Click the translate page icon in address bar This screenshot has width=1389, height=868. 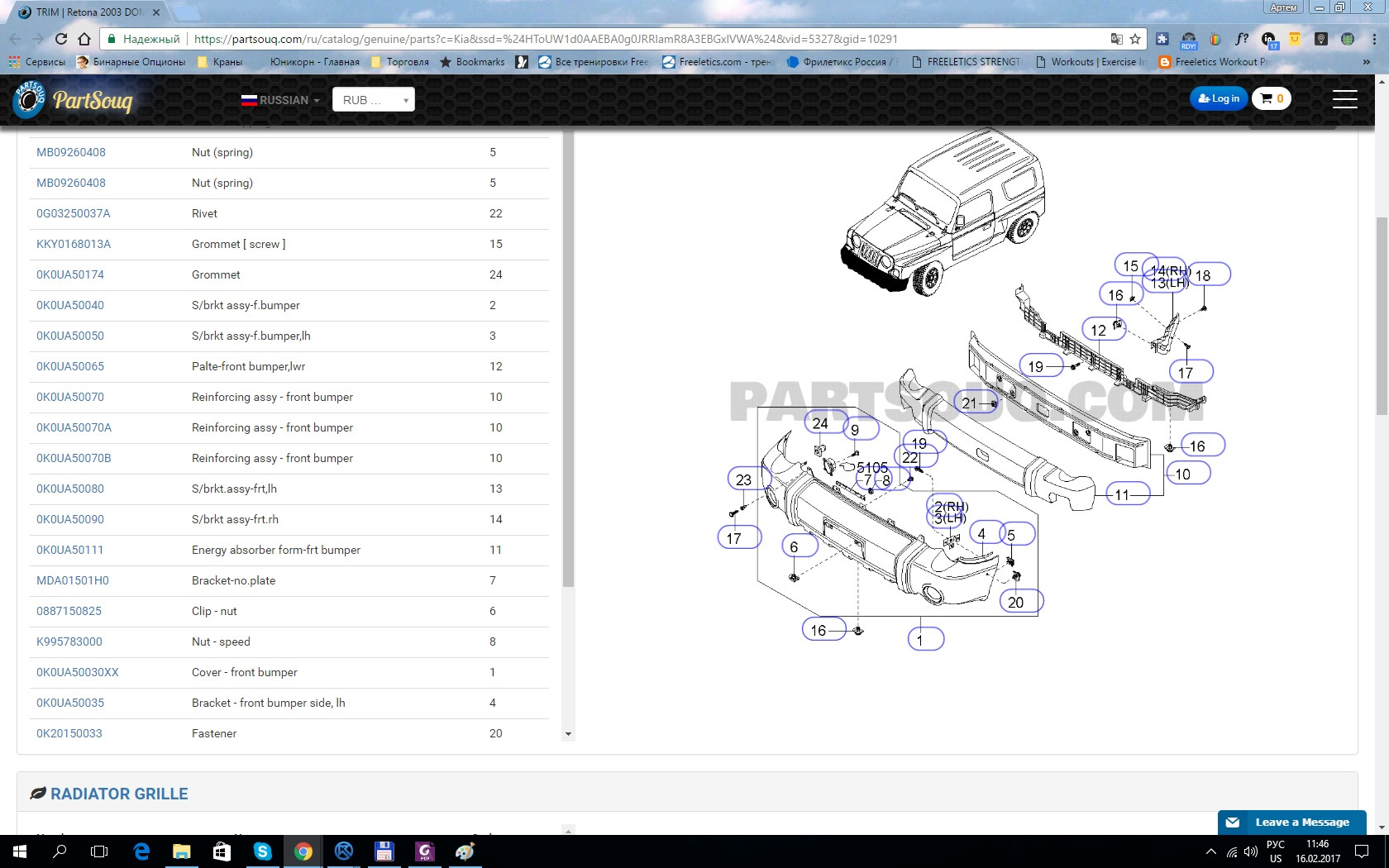1117,39
